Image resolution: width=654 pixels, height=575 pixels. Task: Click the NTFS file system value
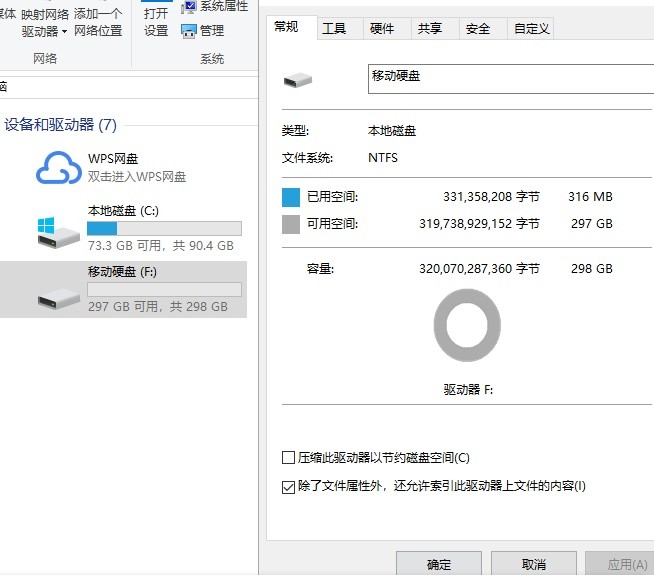[383, 158]
